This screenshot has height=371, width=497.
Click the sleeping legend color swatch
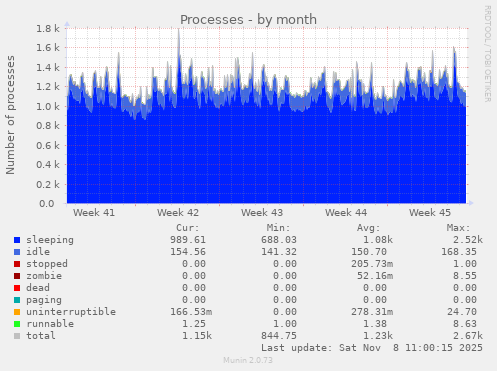coord(17,240)
